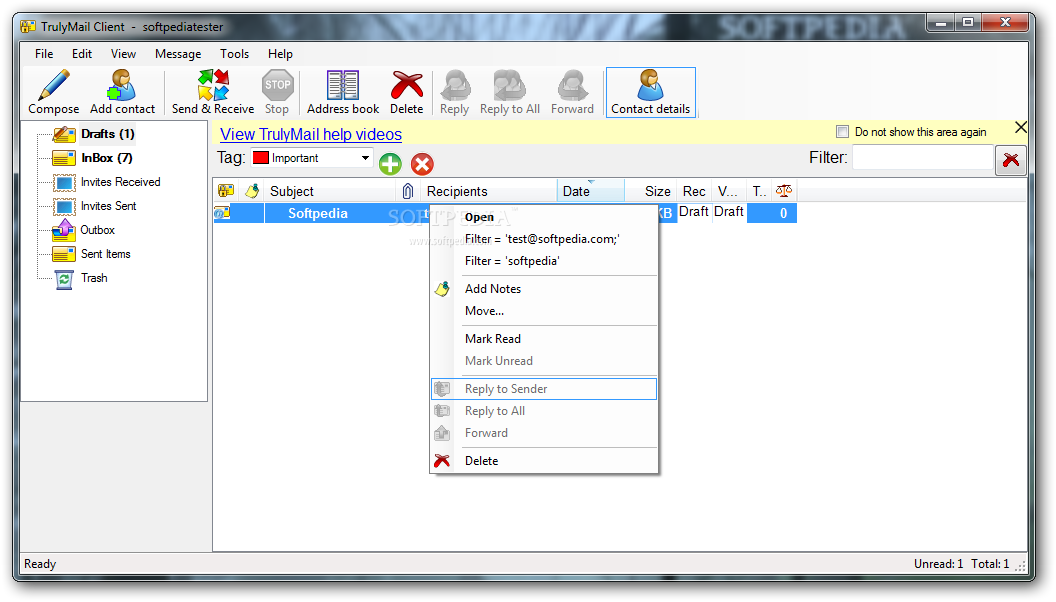Choose Move... in the context menu

tap(544, 311)
